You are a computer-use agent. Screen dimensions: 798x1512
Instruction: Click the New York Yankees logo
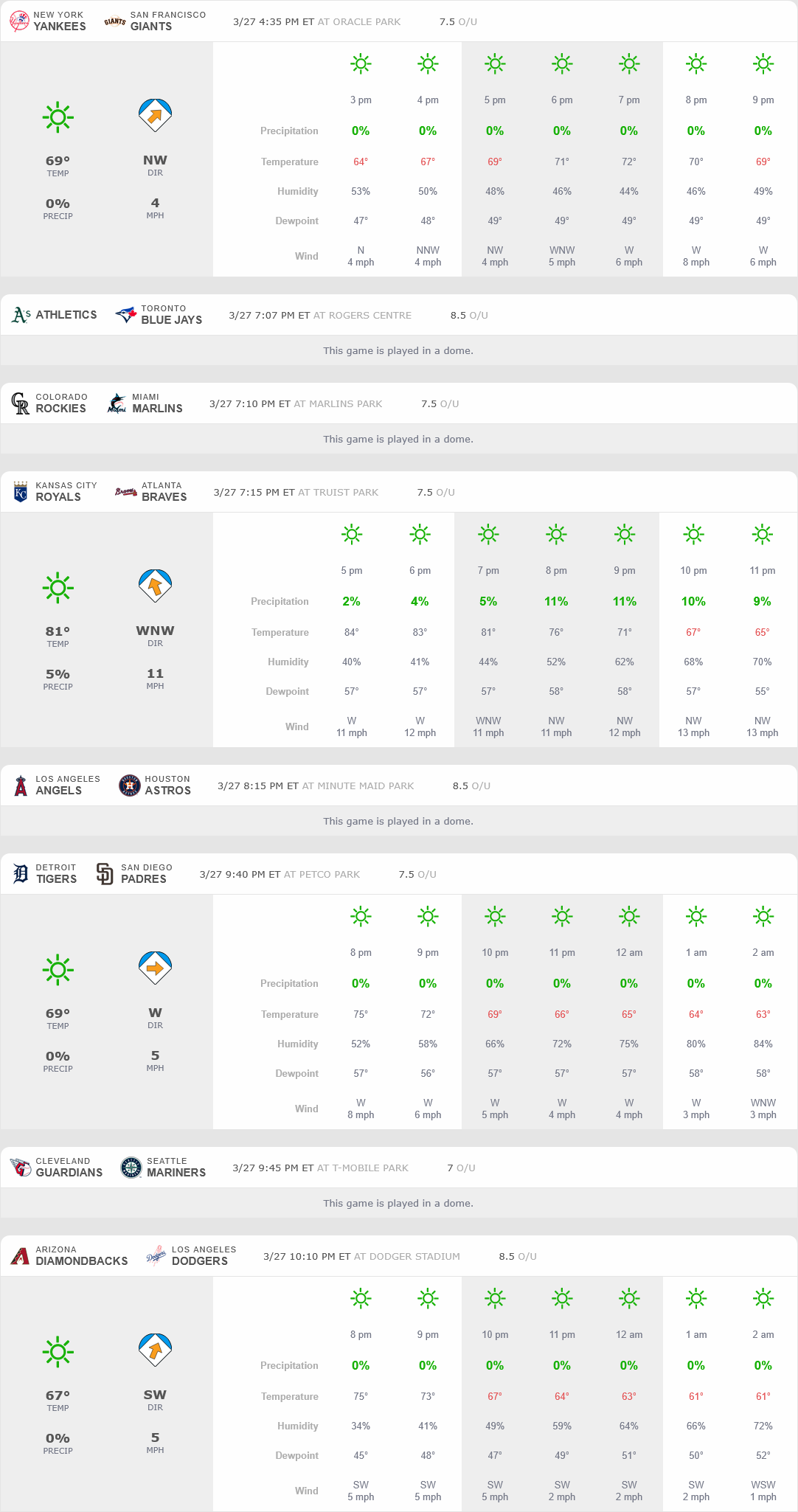(19, 21)
